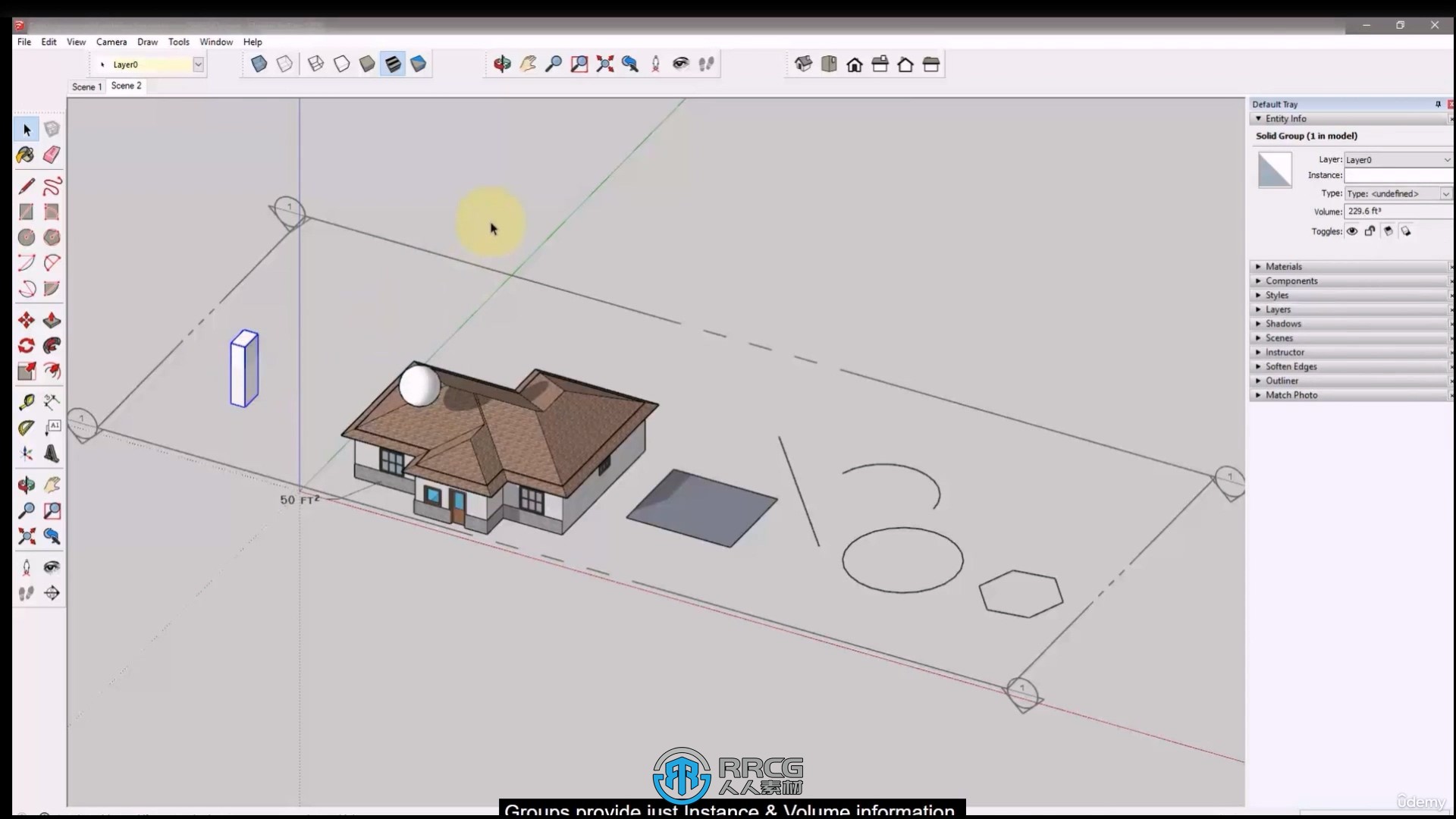The width and height of the screenshot is (1456, 819).
Task: Activate the Orbit/Rotate view tool
Action: [x=502, y=64]
